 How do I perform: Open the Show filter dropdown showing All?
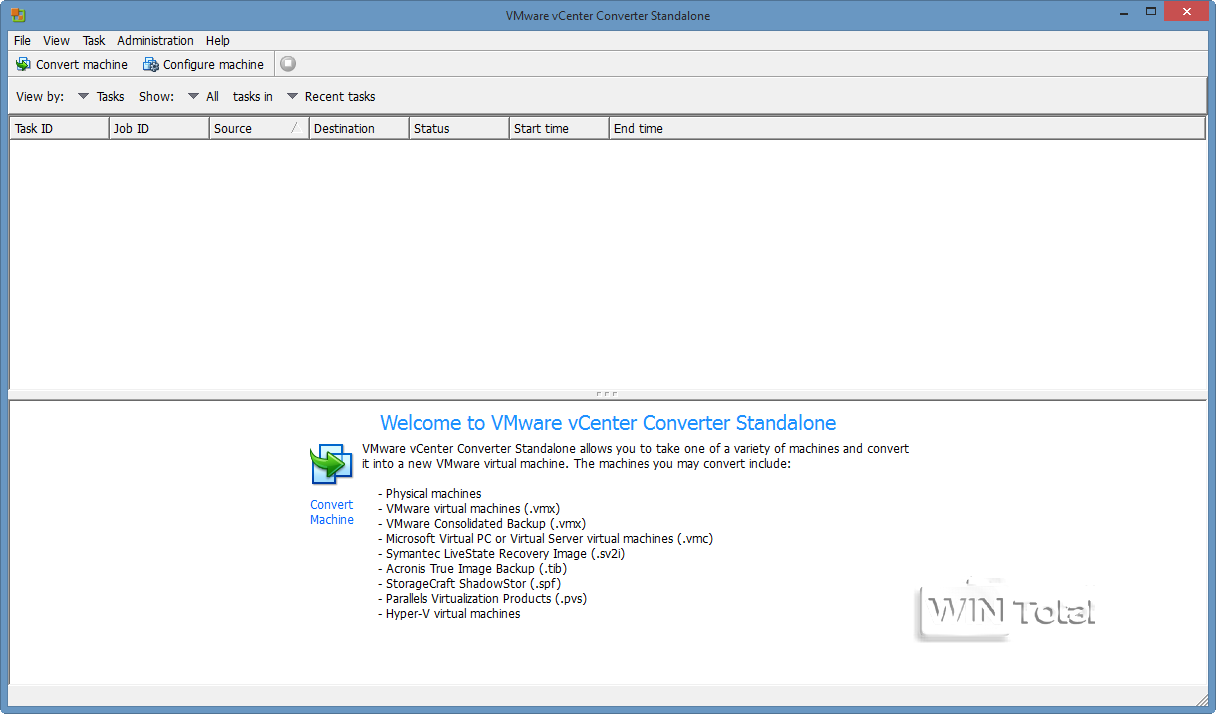click(x=195, y=96)
